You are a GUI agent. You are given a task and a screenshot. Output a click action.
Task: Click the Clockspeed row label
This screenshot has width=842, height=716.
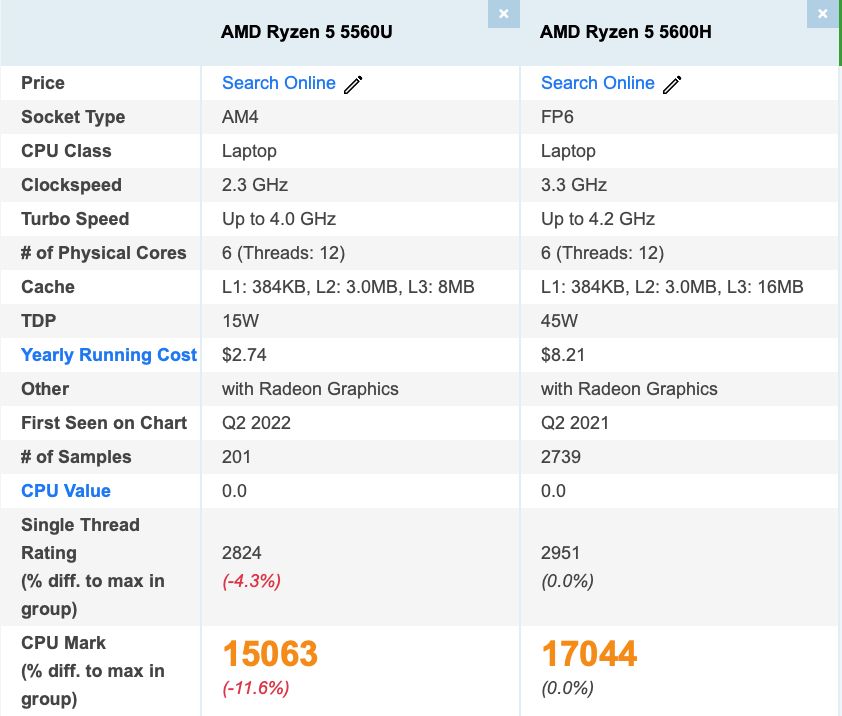click(71, 185)
